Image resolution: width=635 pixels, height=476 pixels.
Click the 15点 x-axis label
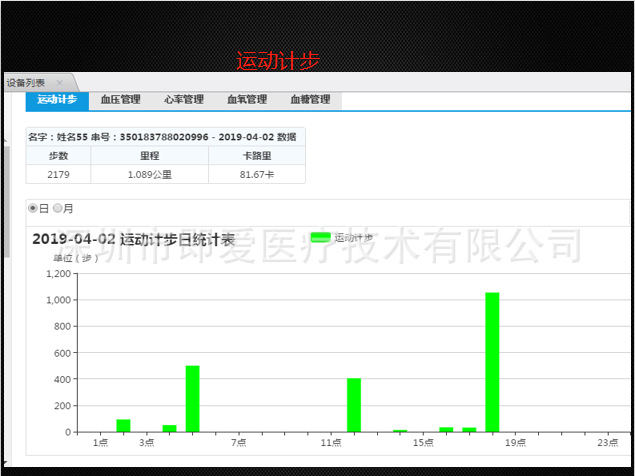(423, 443)
